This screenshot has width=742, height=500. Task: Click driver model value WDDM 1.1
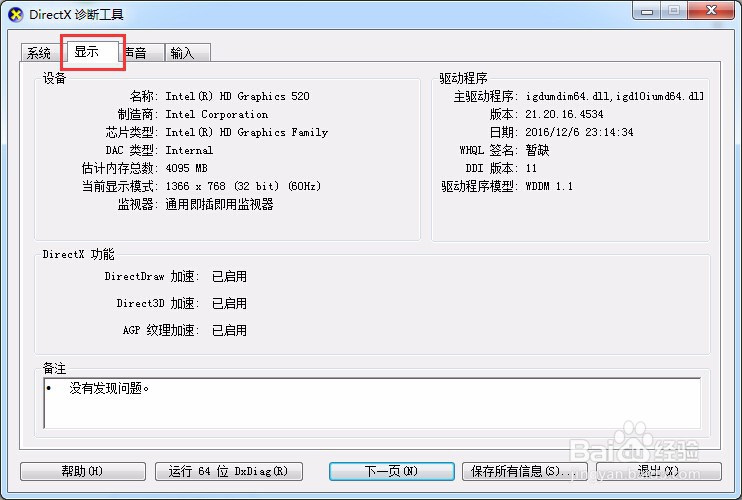click(549, 186)
